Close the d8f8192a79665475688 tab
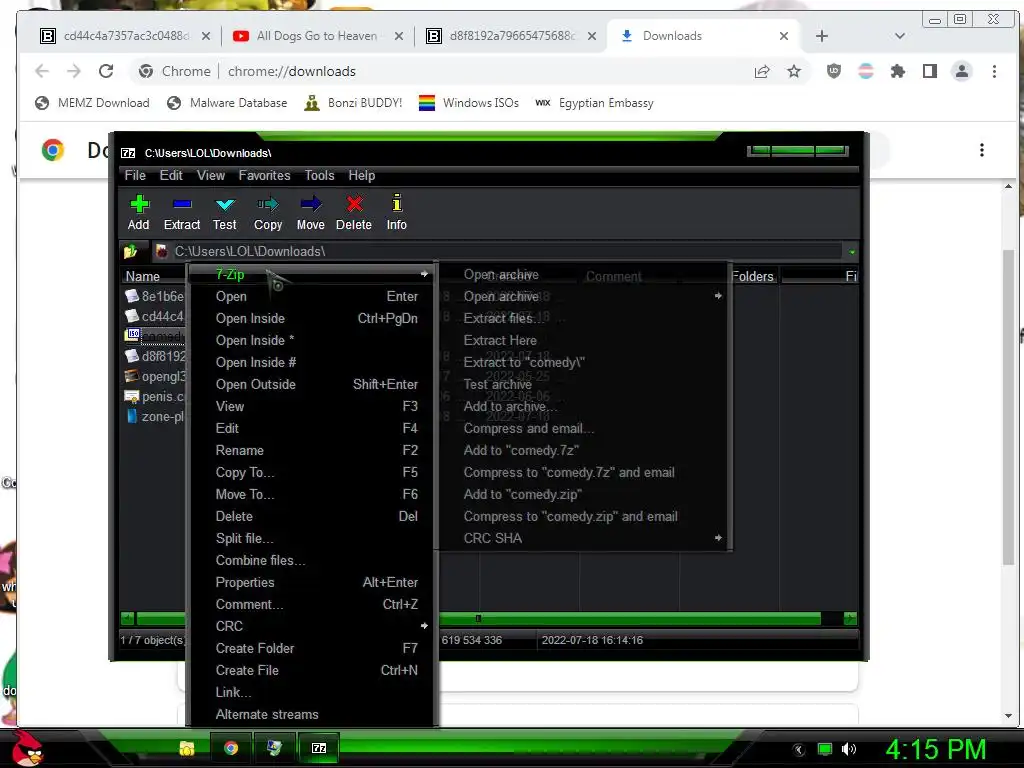This screenshot has width=1024, height=768. [592, 36]
